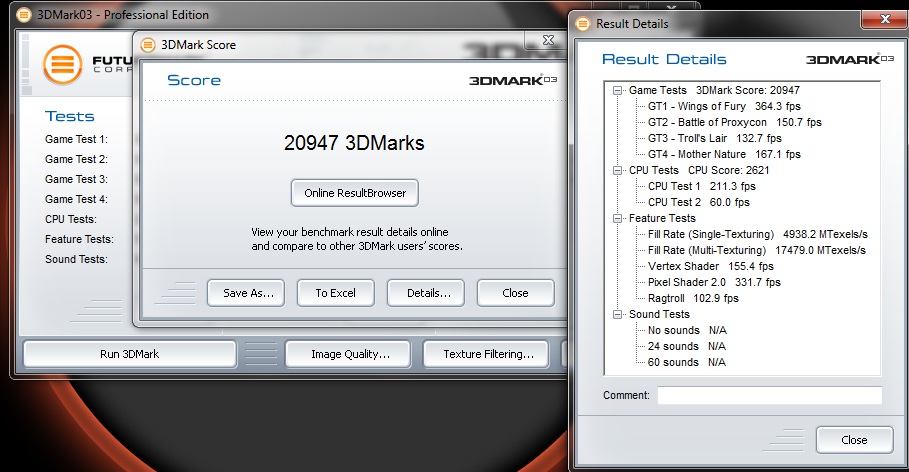This screenshot has height=472, width=909.
Task: Select the Ragtroll result row
Action: click(x=693, y=298)
